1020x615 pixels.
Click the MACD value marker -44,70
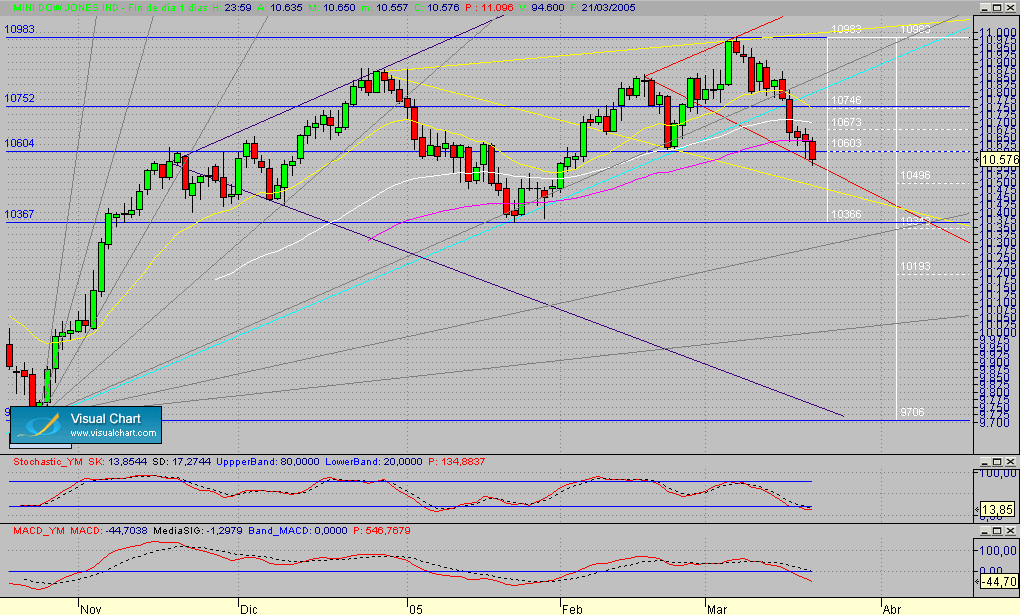tap(999, 581)
